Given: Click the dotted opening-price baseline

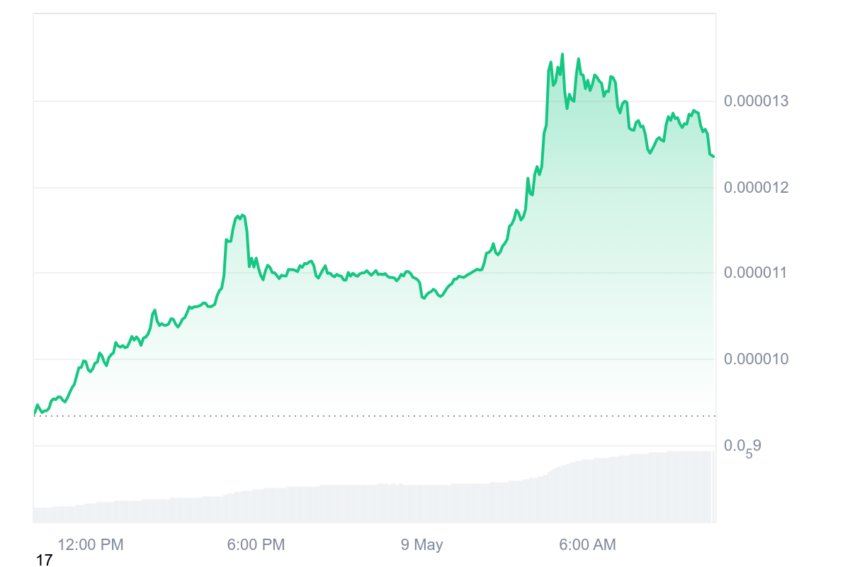Looking at the screenshot, I should (x=375, y=416).
